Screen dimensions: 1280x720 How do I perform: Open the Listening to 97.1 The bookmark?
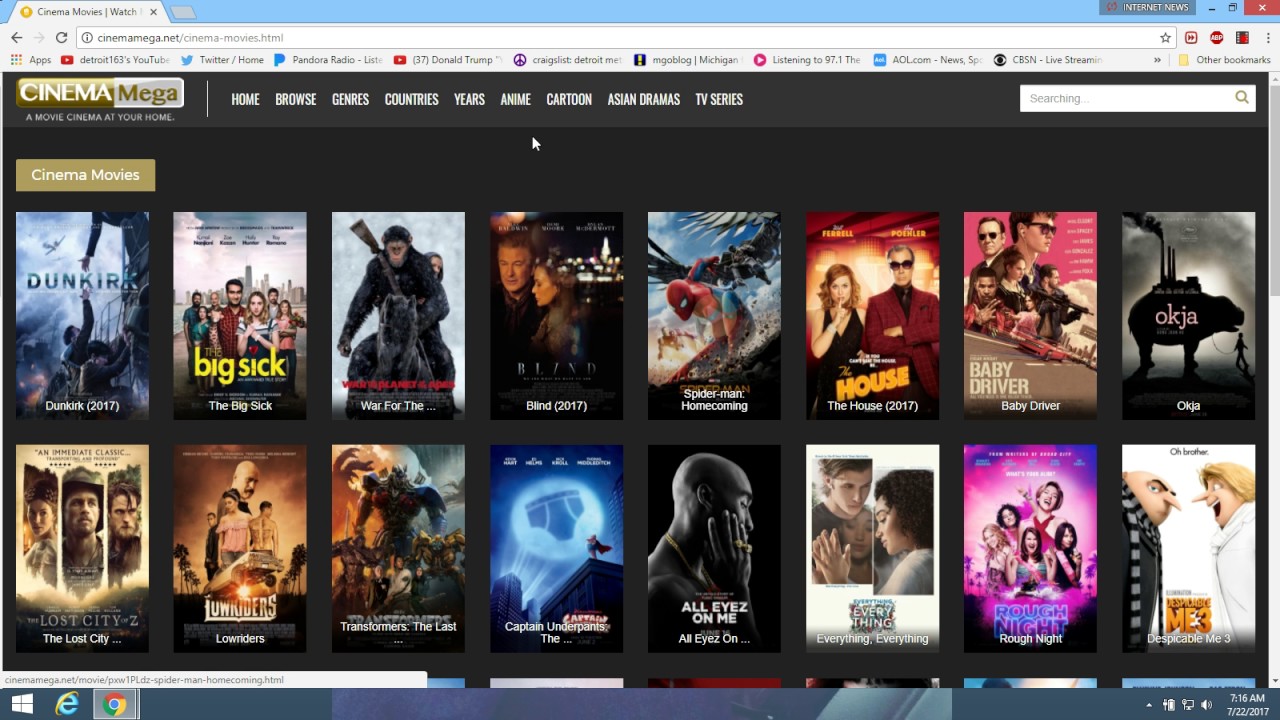808,60
